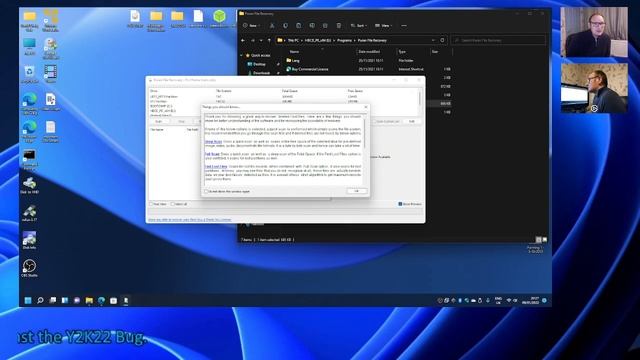Screen dimensions: 640x360
Task: Click This PC in the address breadcrumb
Action: (x=293, y=40)
